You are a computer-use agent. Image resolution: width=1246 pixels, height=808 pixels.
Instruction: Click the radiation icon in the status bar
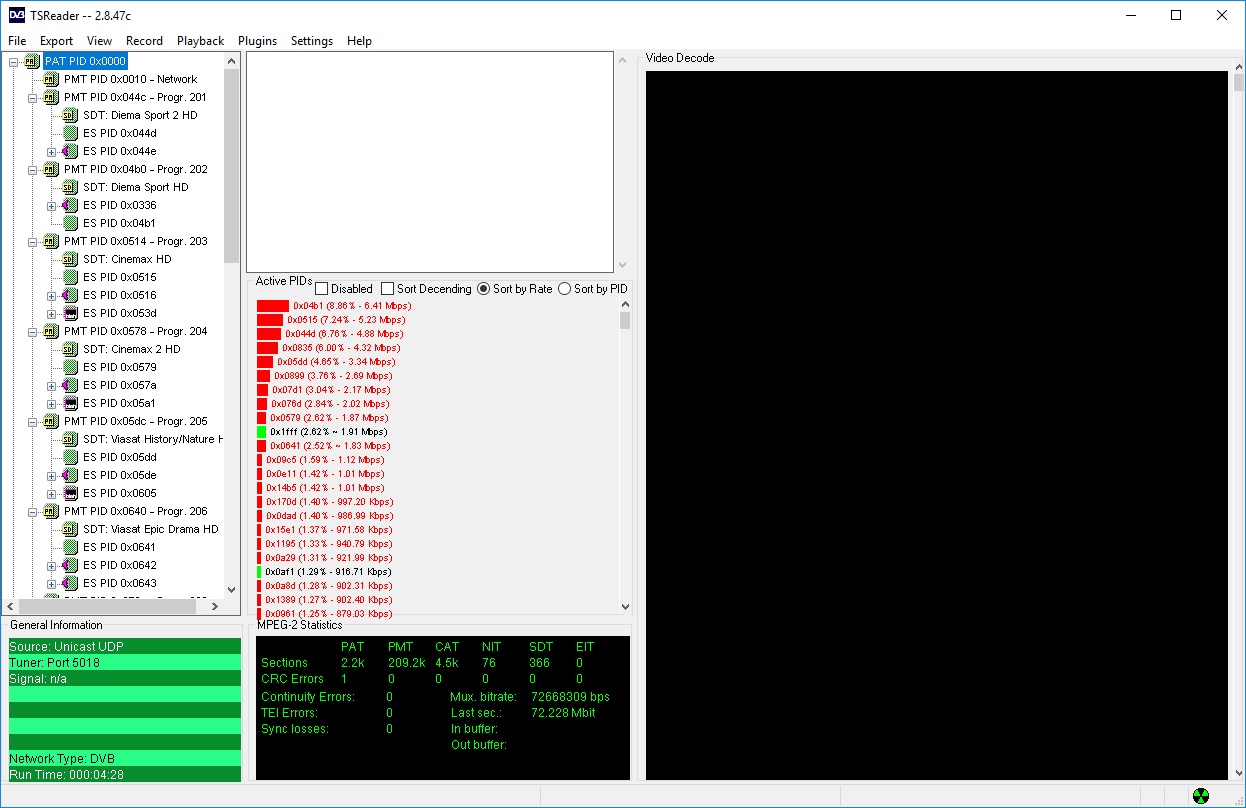coord(1201,796)
